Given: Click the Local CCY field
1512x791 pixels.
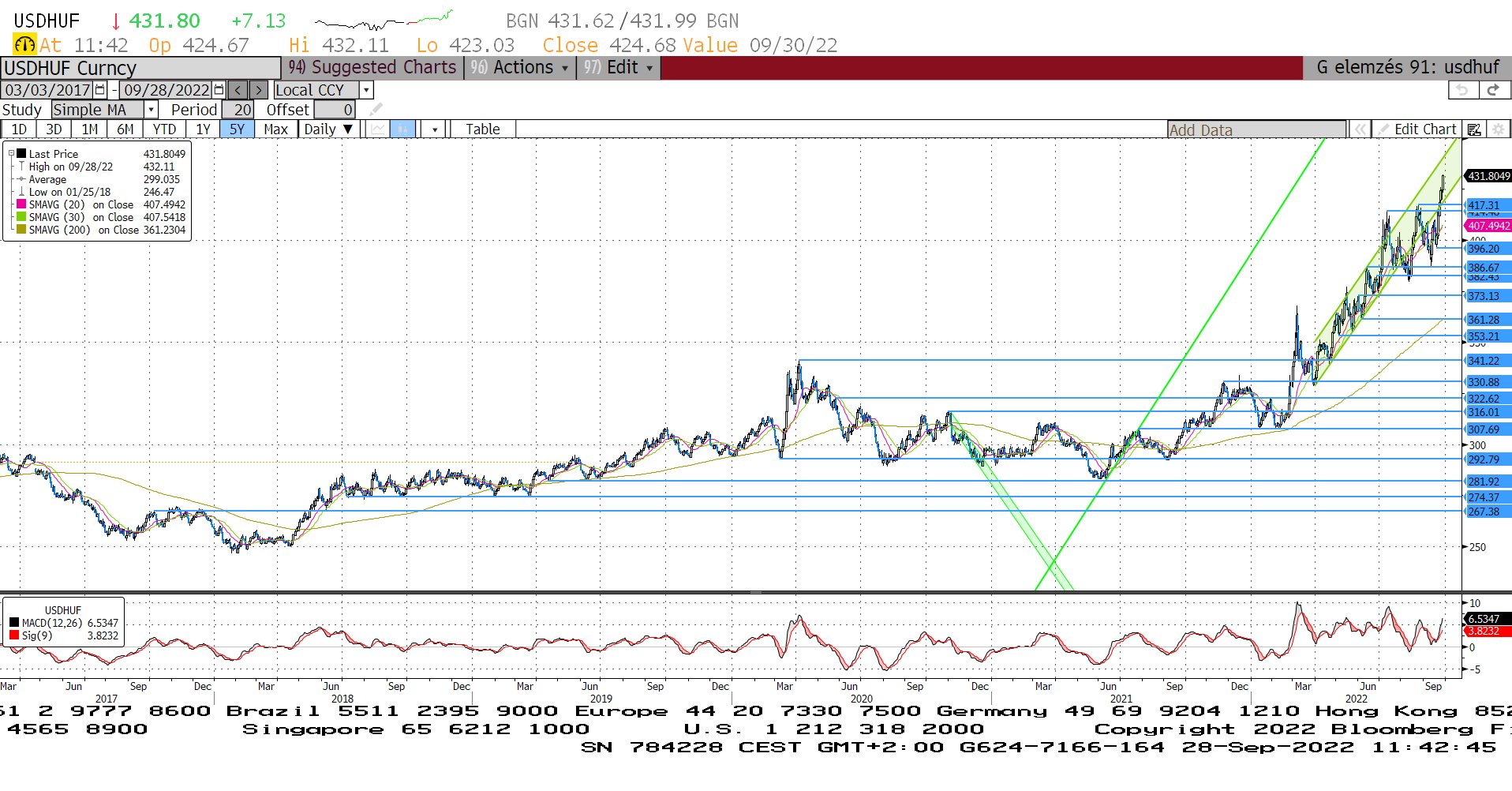Looking at the screenshot, I should [316, 90].
